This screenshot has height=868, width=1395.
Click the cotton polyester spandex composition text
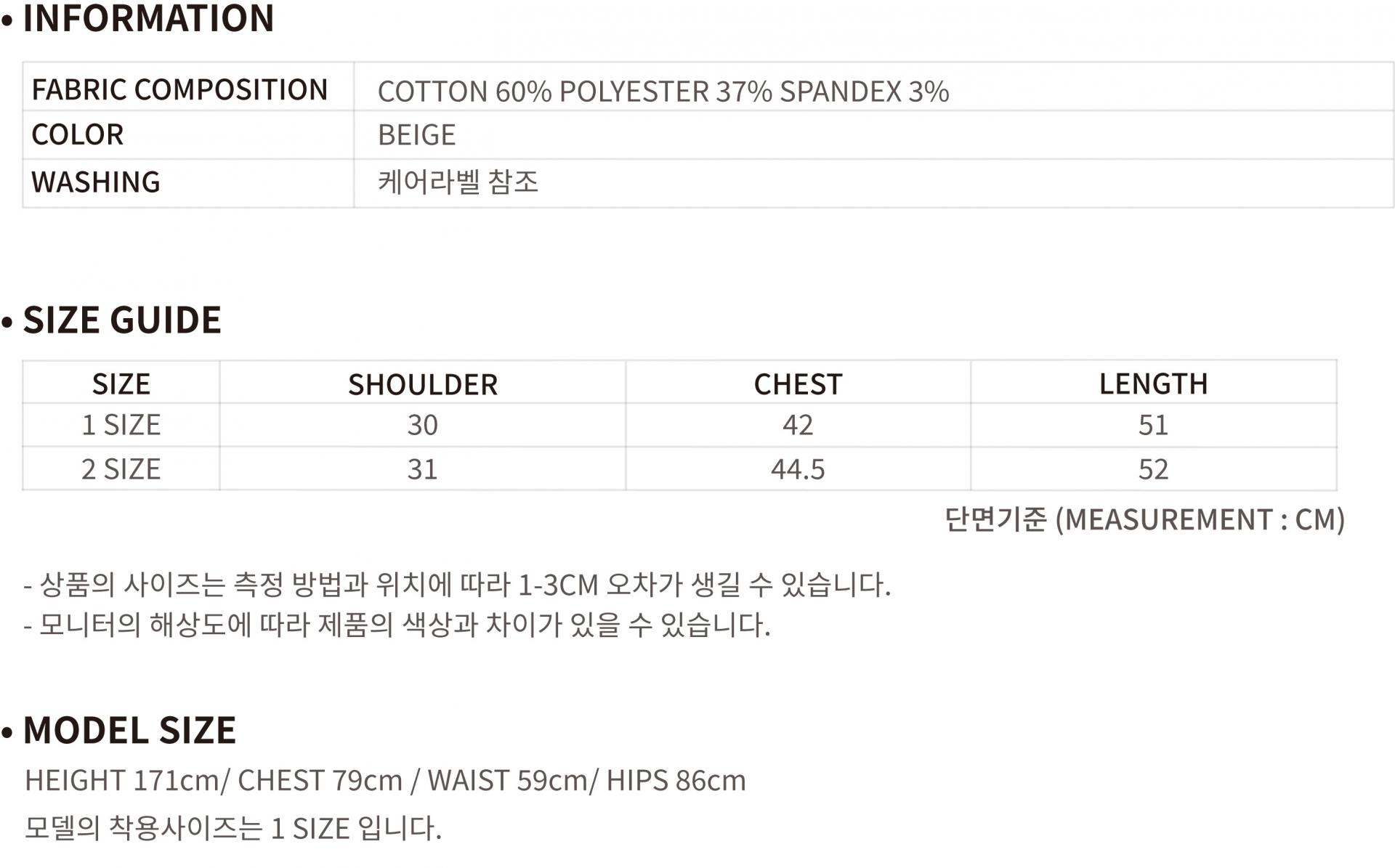tap(663, 92)
